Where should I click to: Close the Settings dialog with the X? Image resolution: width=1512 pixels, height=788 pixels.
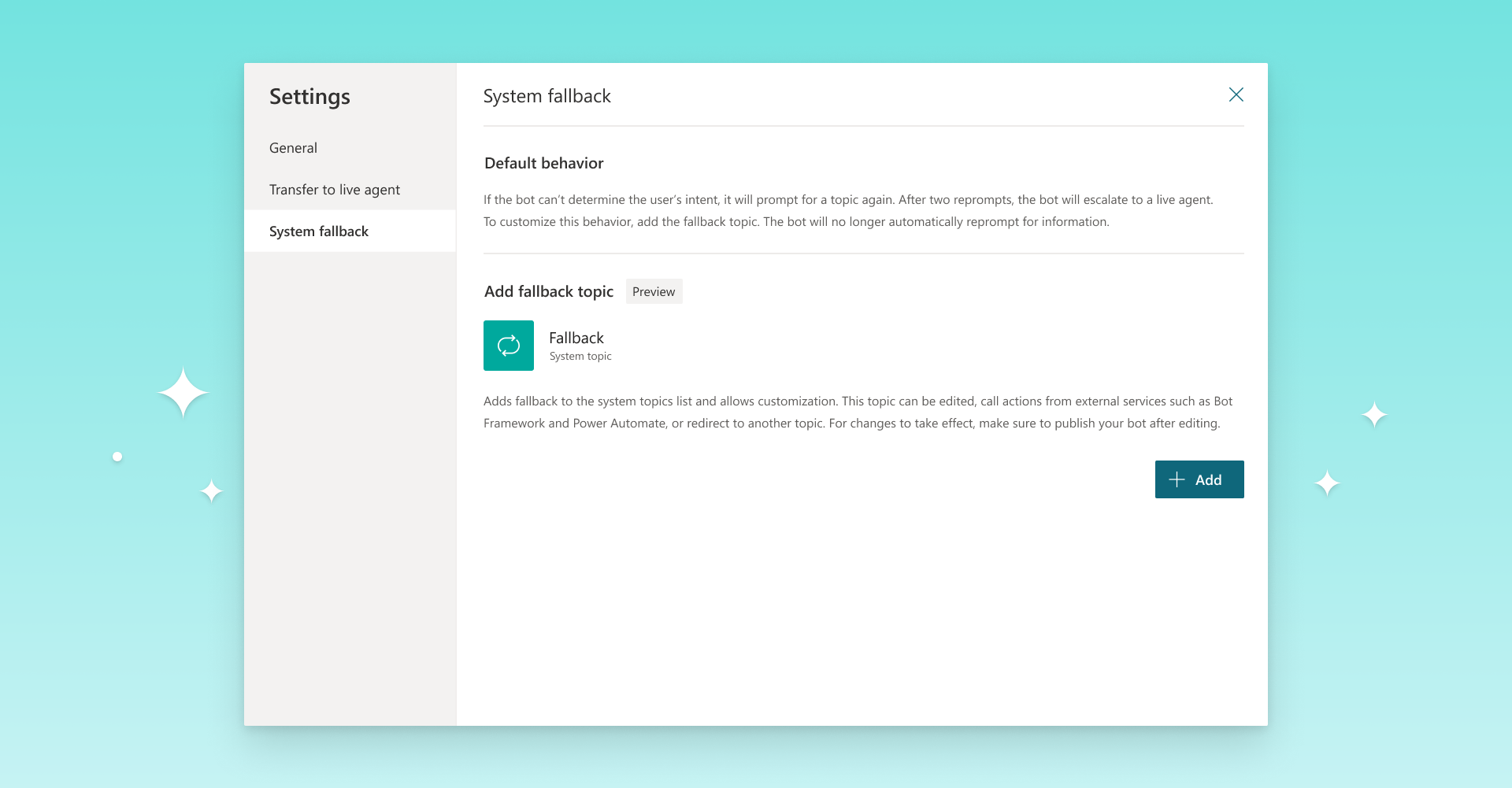coord(1236,95)
